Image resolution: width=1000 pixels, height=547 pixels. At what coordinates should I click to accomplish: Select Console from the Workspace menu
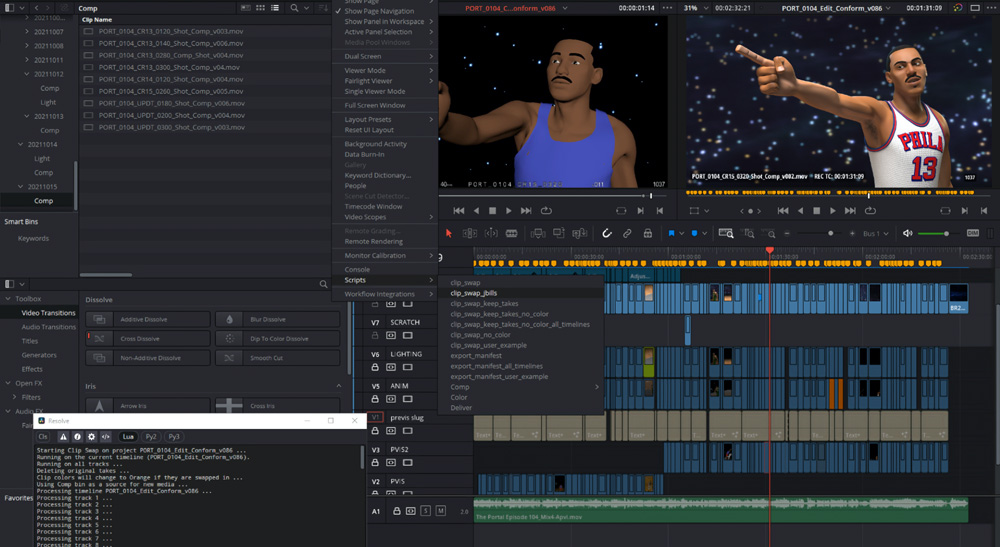click(x=357, y=270)
